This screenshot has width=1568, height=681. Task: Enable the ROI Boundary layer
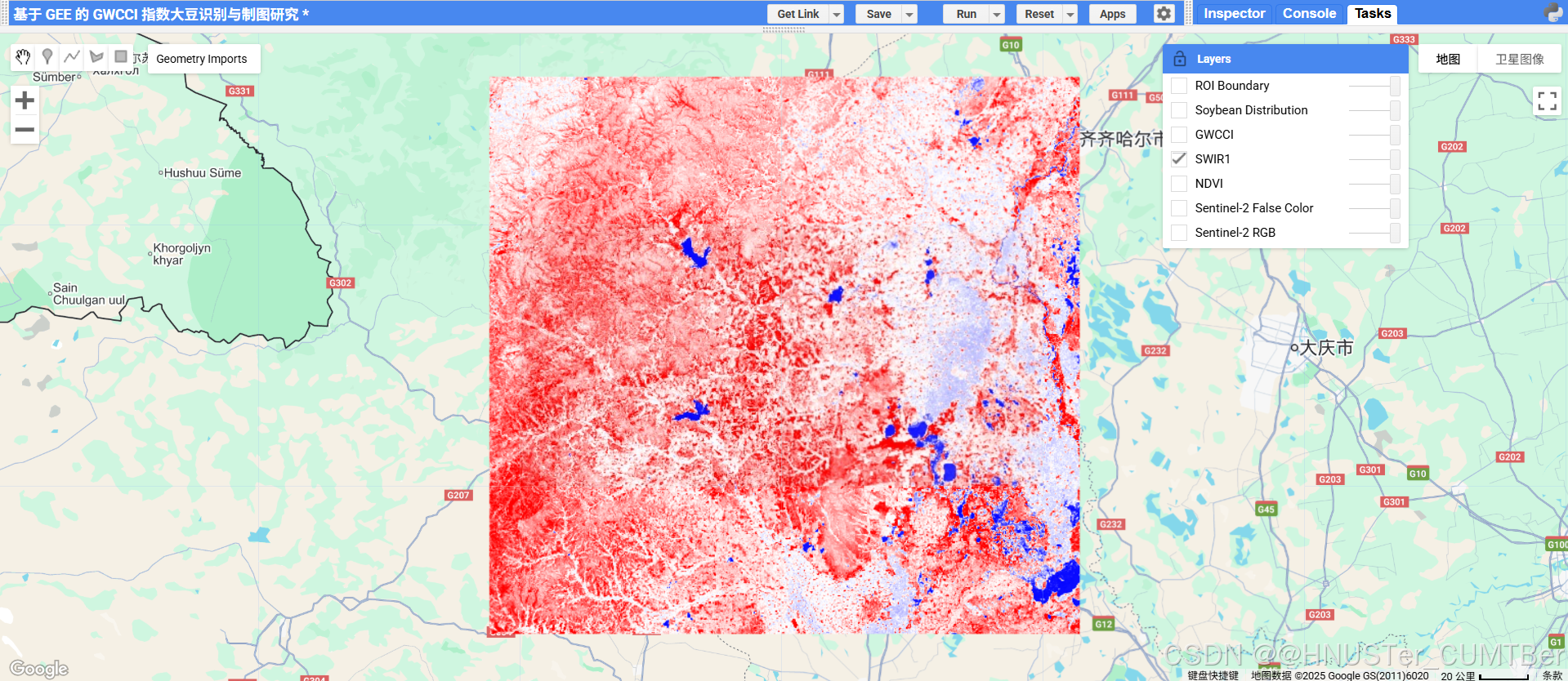[x=1179, y=86]
